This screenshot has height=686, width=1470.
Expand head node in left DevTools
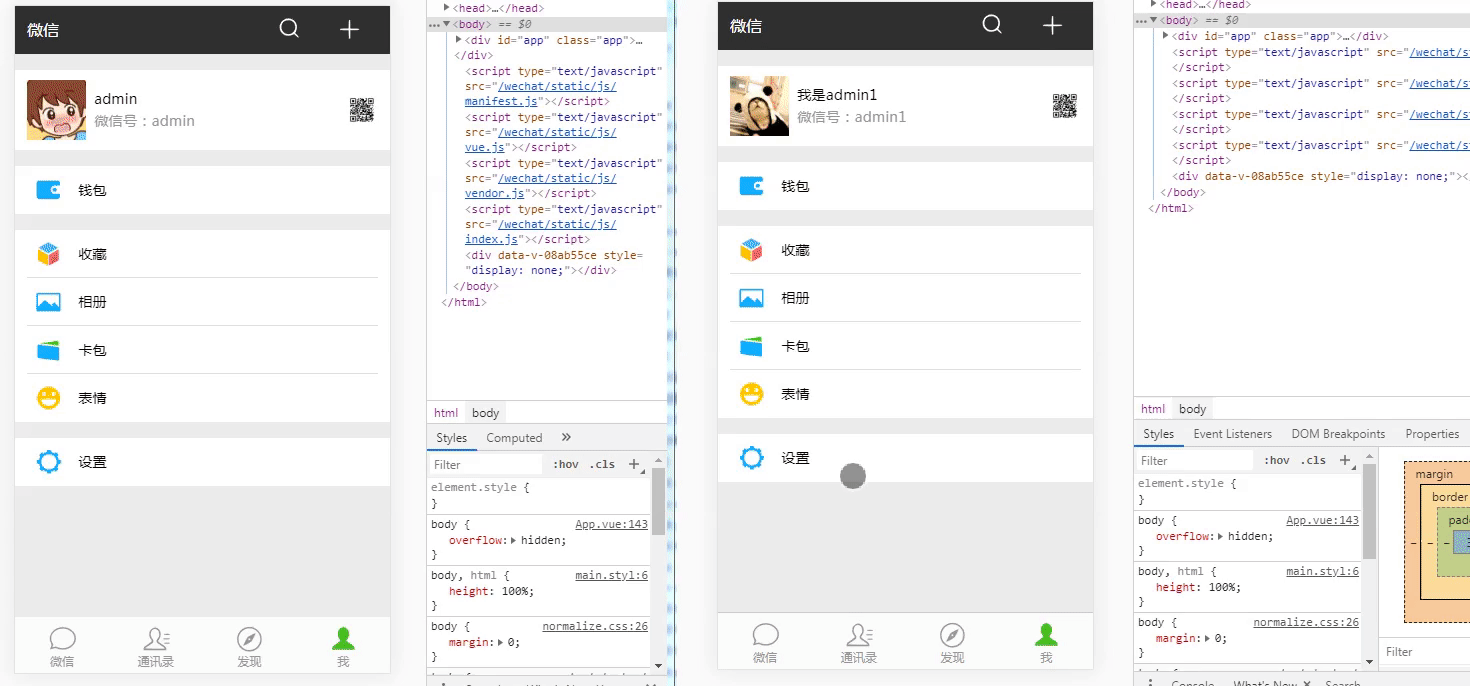coord(447,7)
